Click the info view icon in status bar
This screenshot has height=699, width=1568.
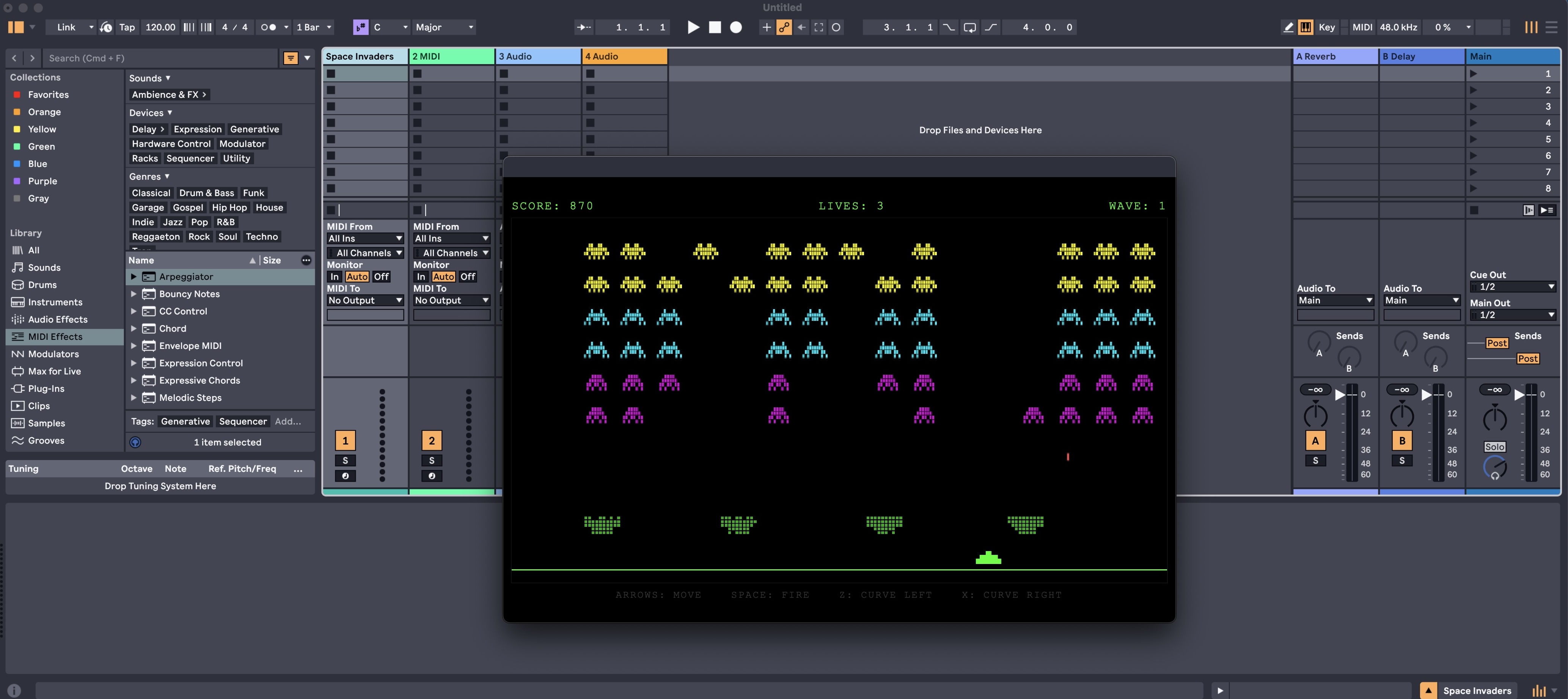14,691
